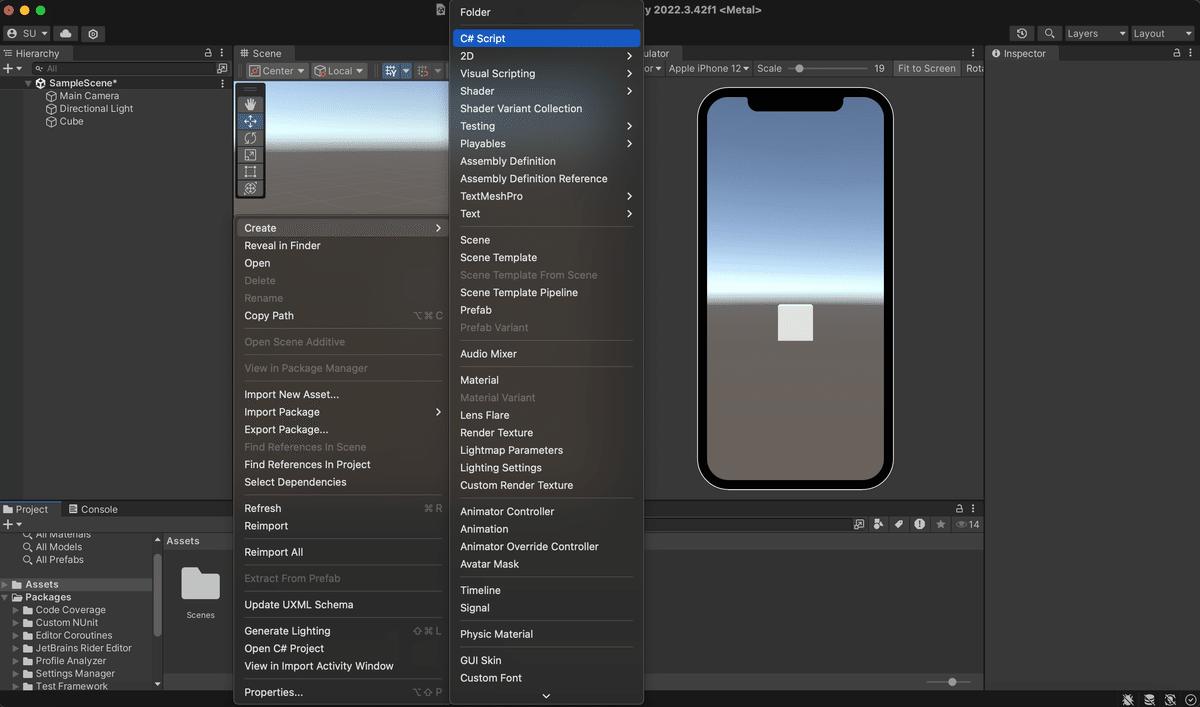Viewport: 1200px width, 707px height.
Task: Choose C# Script from Create submenu
Action: [546, 38]
